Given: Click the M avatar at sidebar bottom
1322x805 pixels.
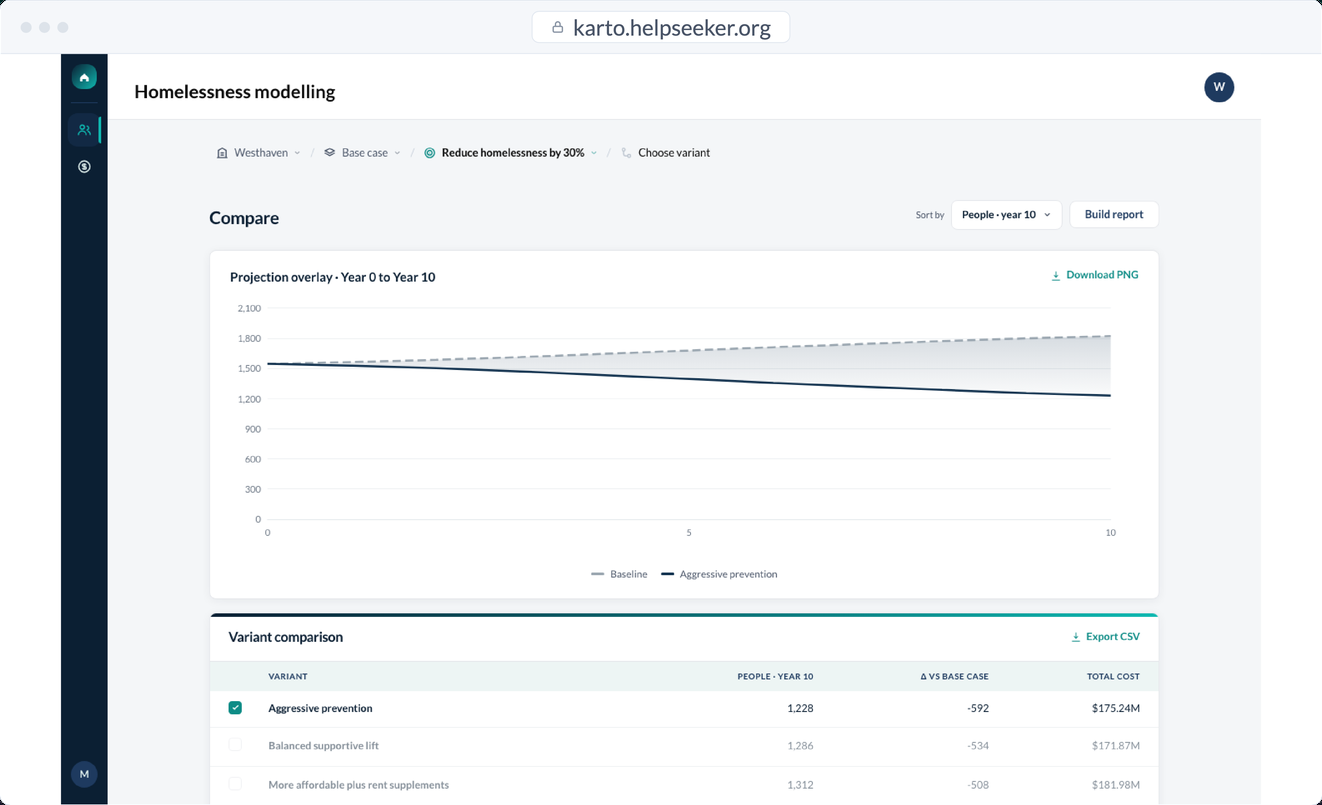Looking at the screenshot, I should tap(84, 774).
